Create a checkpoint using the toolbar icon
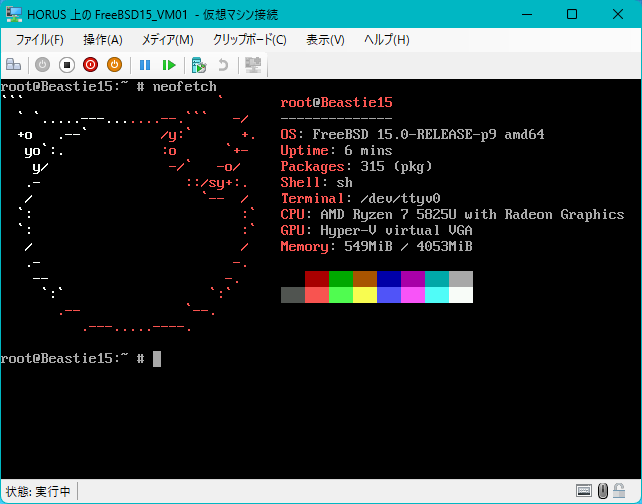 point(199,65)
